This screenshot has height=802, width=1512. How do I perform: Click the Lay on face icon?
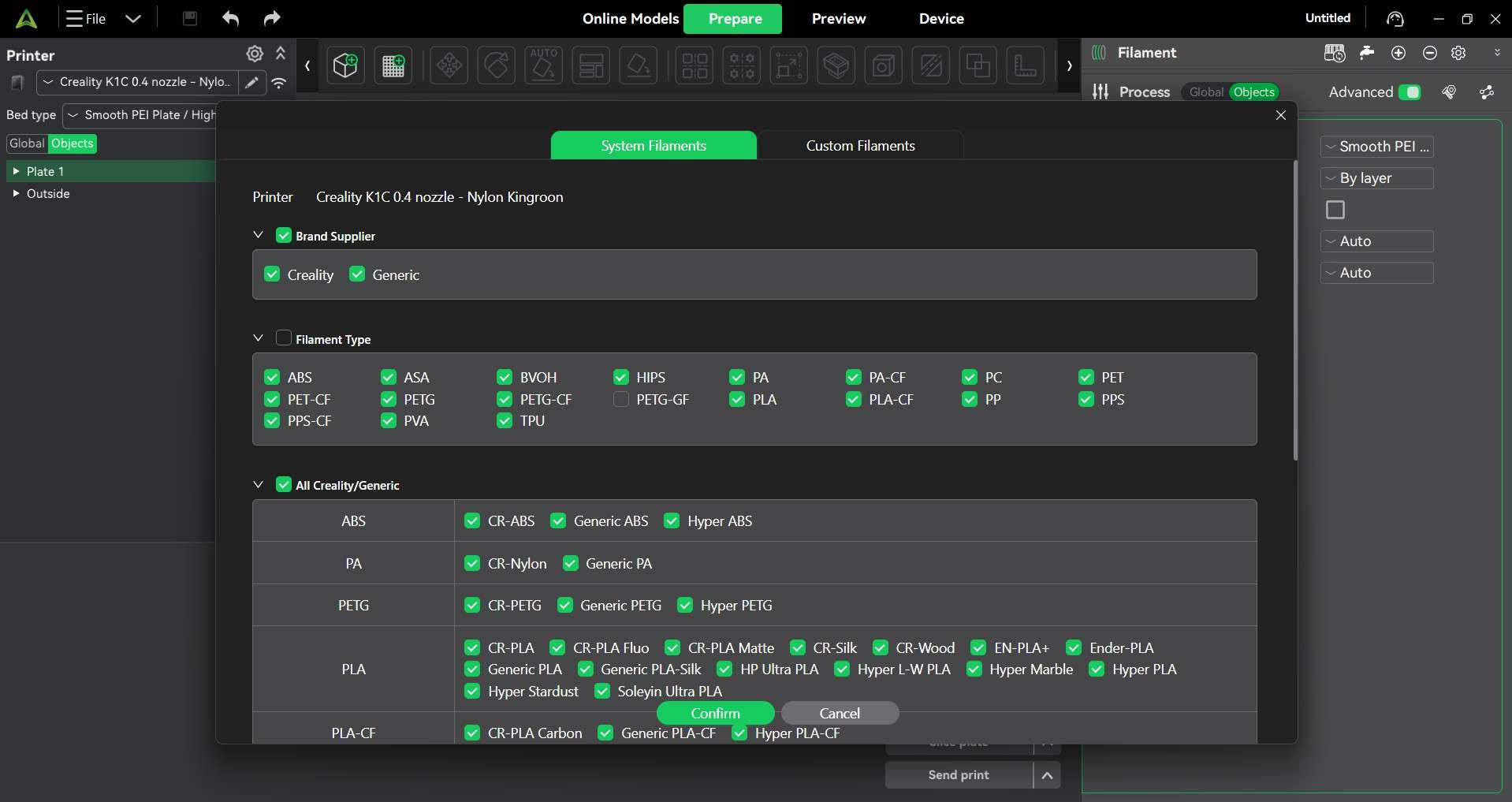tap(639, 65)
